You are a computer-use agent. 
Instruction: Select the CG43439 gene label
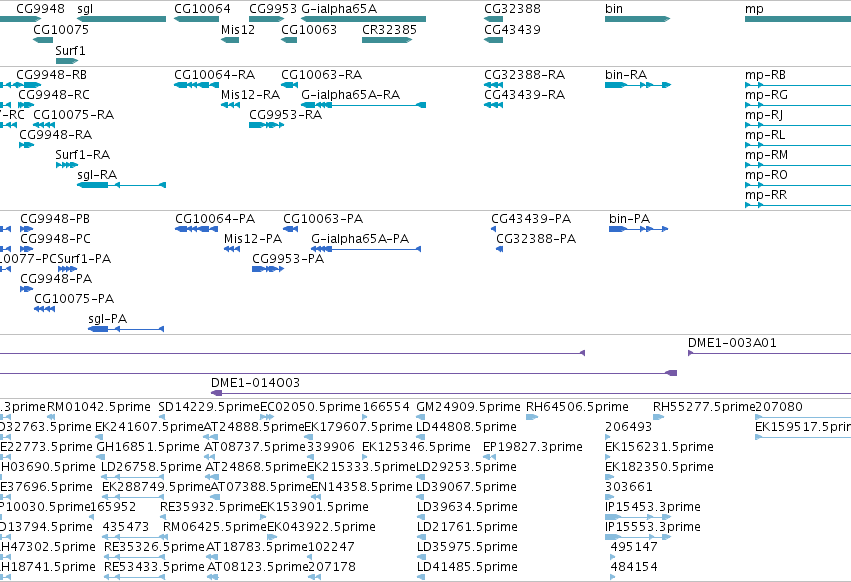(512, 29)
